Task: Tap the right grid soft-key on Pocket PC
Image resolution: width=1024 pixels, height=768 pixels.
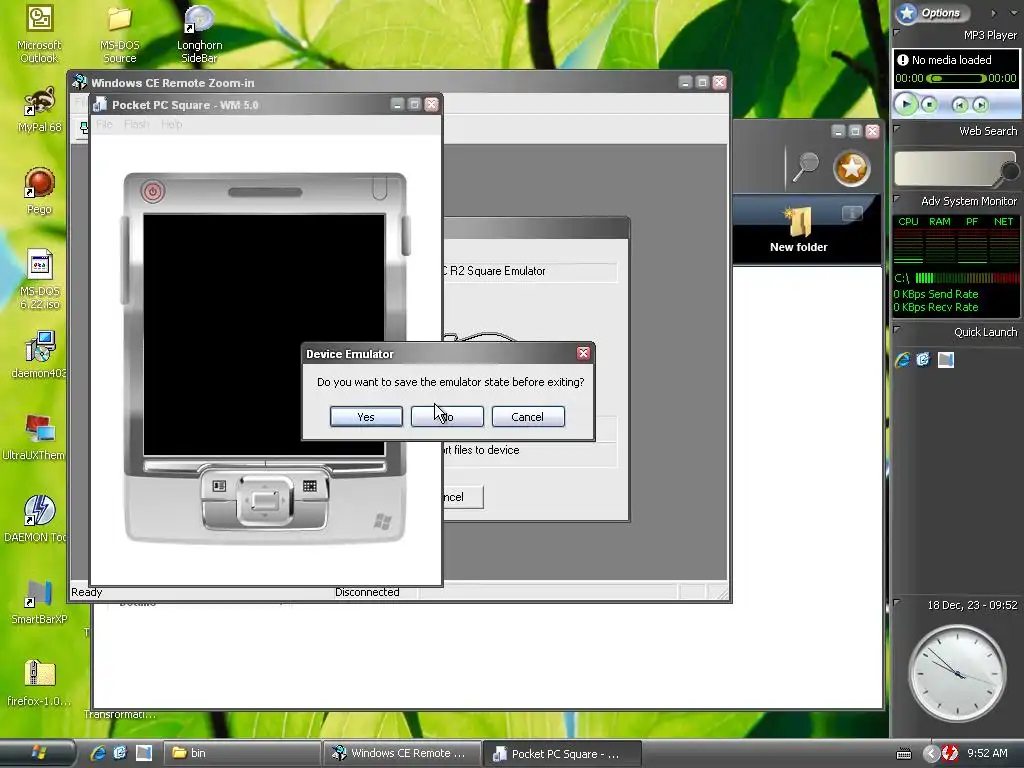Action: click(x=310, y=486)
